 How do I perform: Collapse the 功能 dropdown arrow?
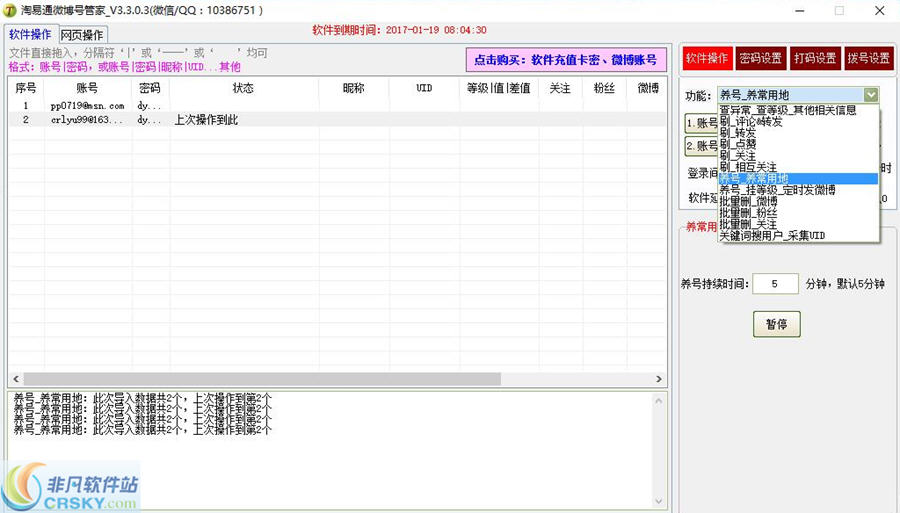(x=871, y=95)
